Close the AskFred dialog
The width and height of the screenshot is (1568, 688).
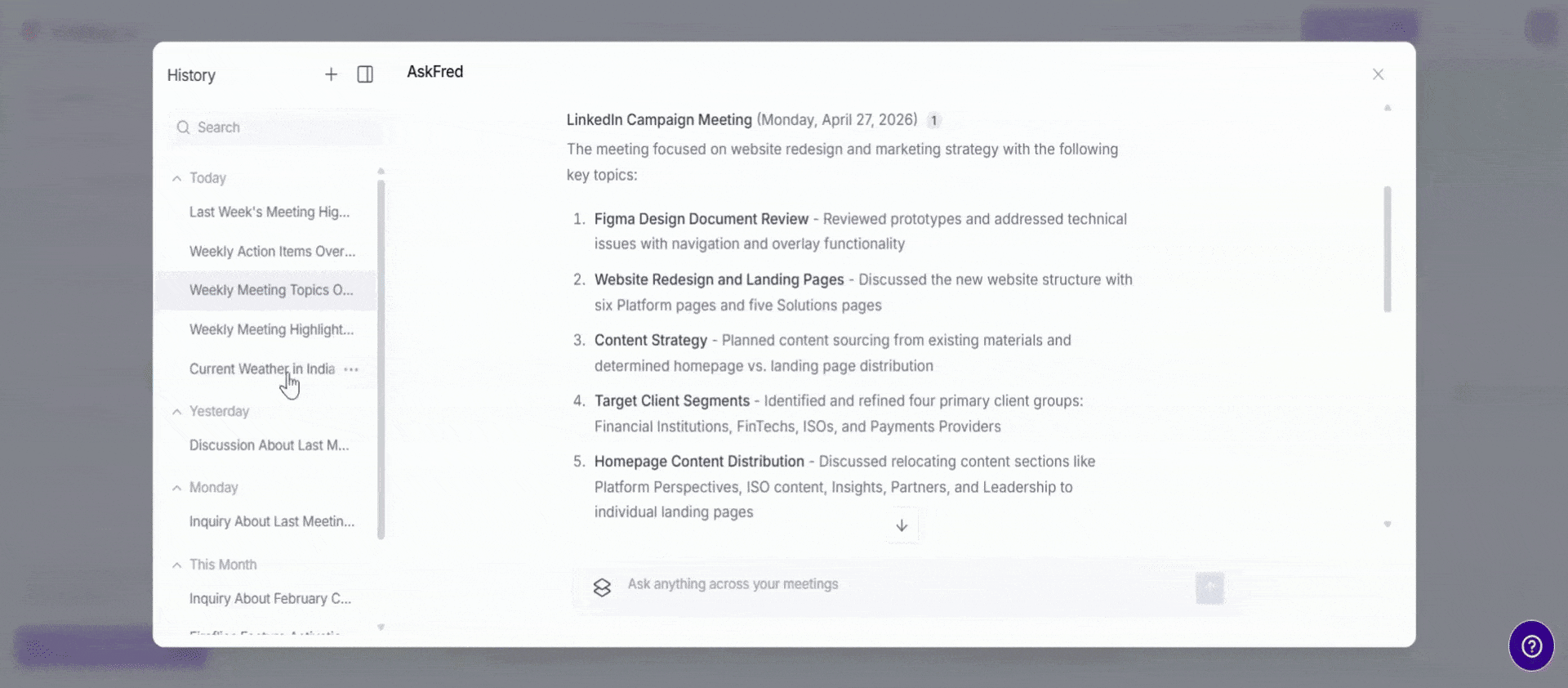tap(1378, 74)
